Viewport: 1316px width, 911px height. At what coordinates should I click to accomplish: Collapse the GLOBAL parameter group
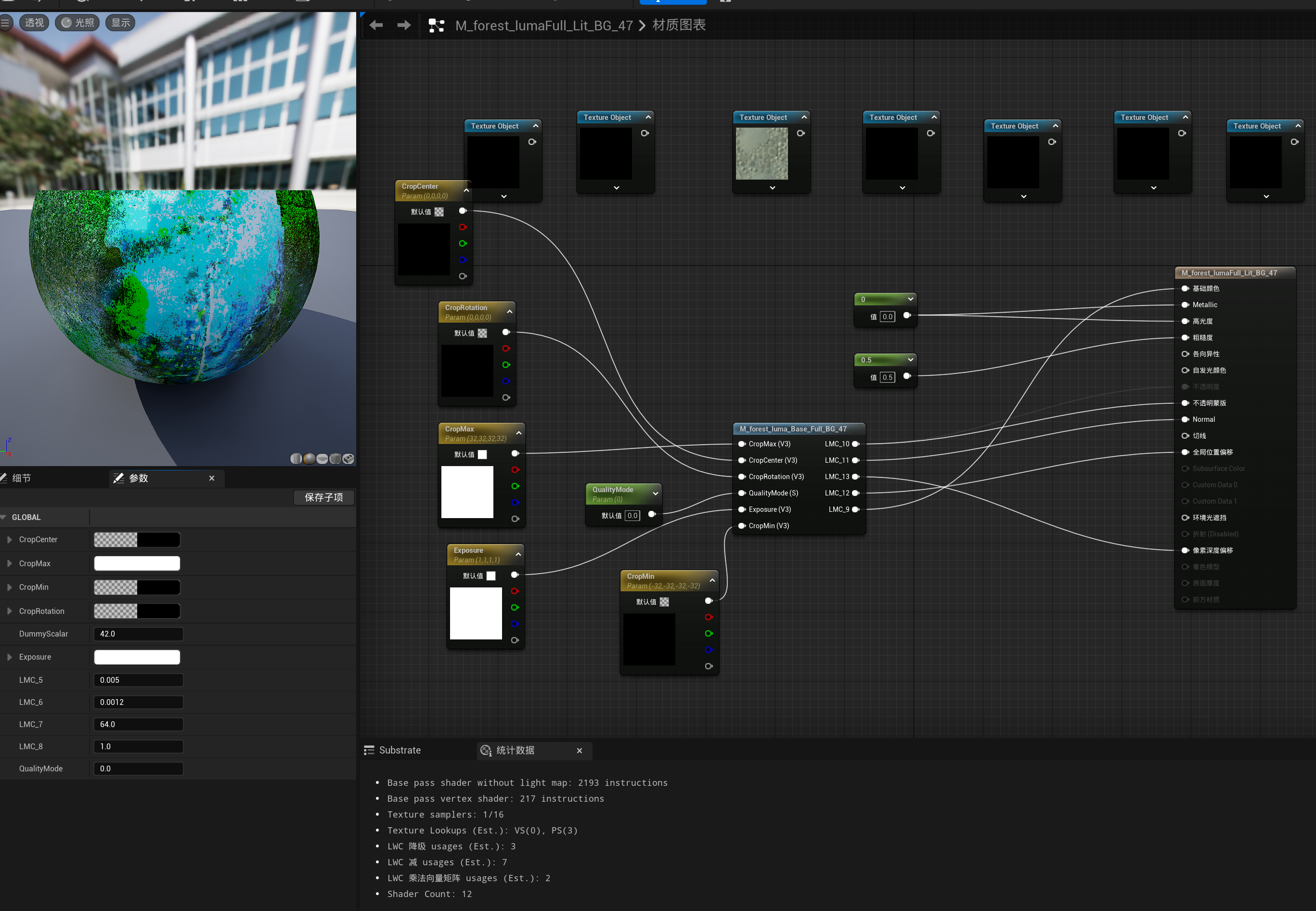pos(4,517)
